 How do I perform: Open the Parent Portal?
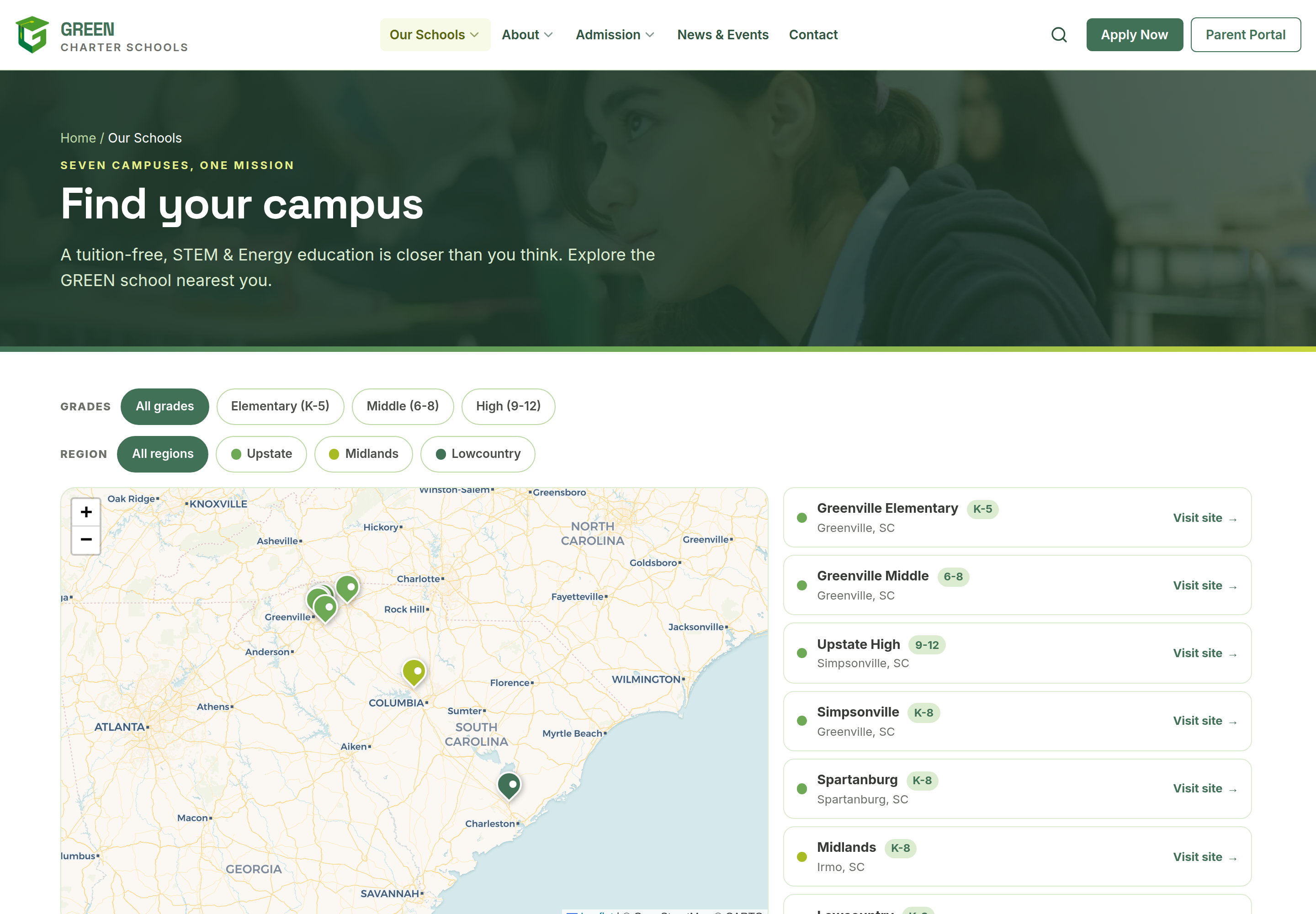click(1245, 35)
